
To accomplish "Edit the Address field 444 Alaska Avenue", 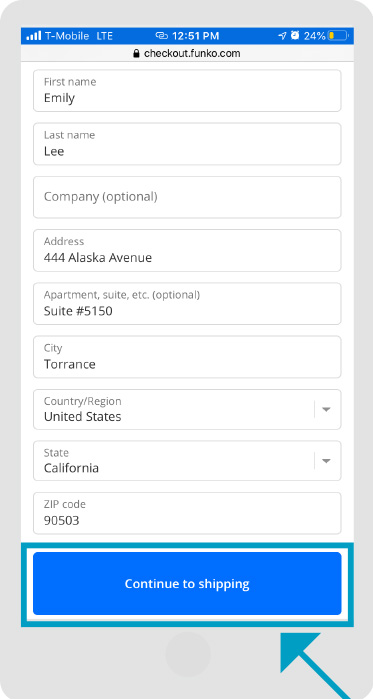I will click(187, 251).
